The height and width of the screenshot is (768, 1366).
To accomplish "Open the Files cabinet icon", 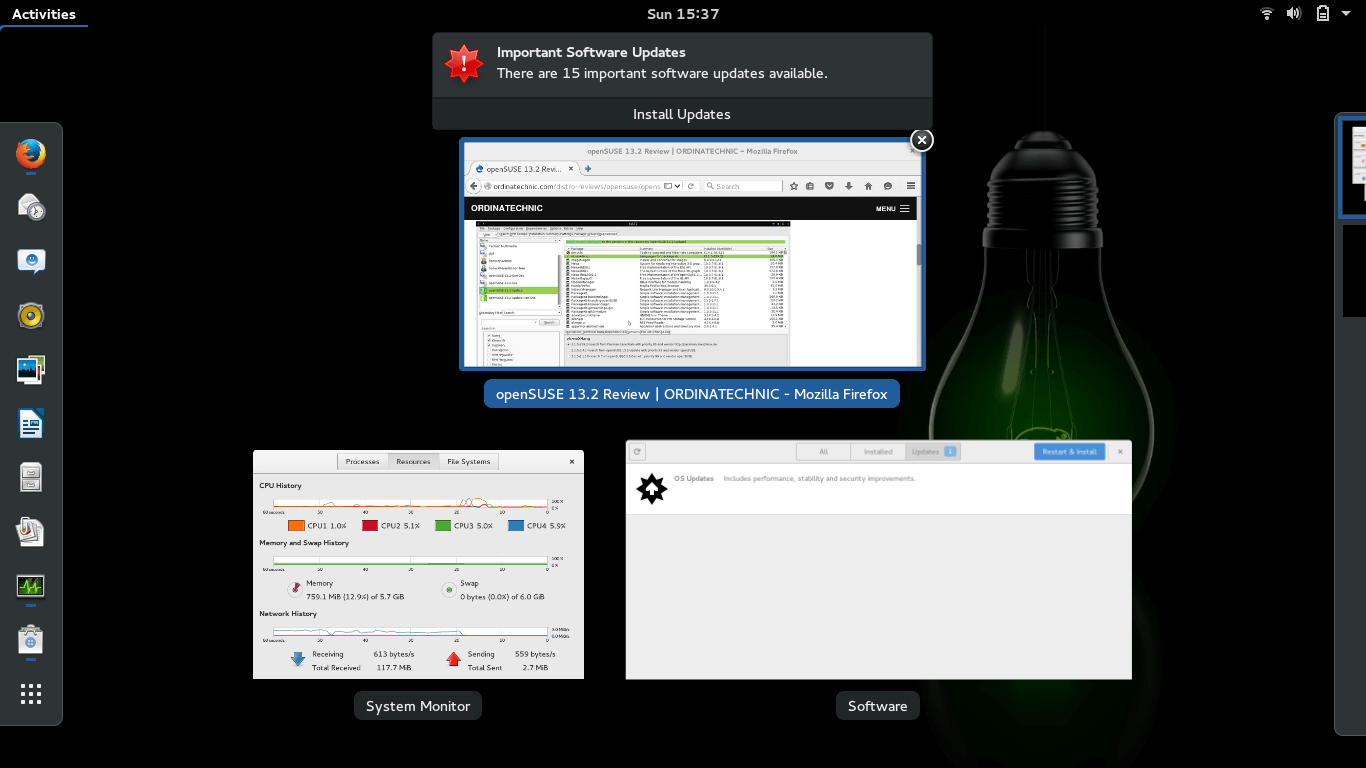I will click(31, 478).
